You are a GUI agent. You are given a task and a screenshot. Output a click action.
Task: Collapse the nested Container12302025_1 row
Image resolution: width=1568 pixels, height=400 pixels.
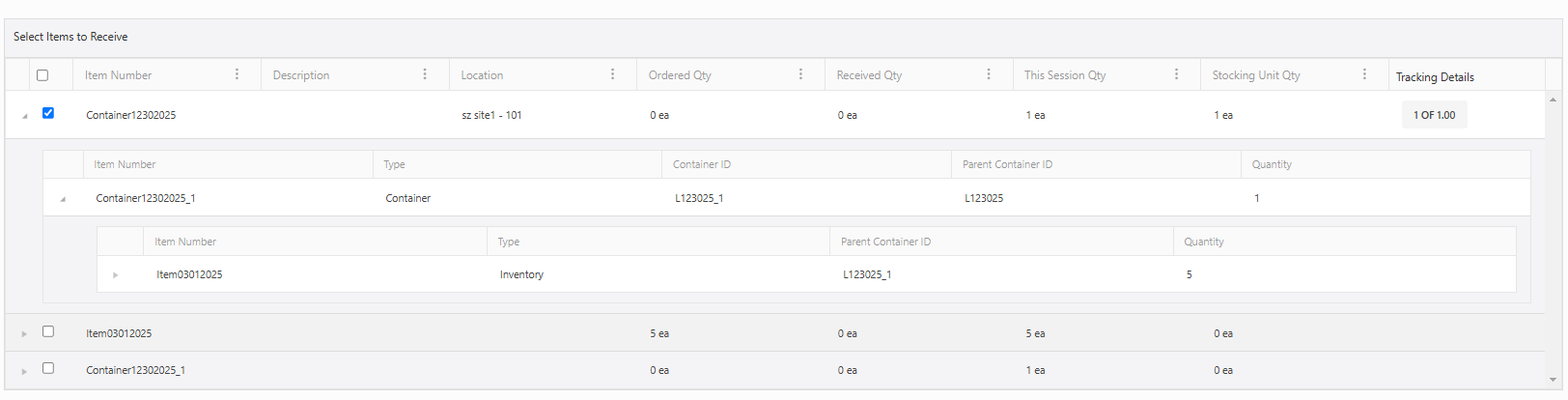[x=63, y=199]
